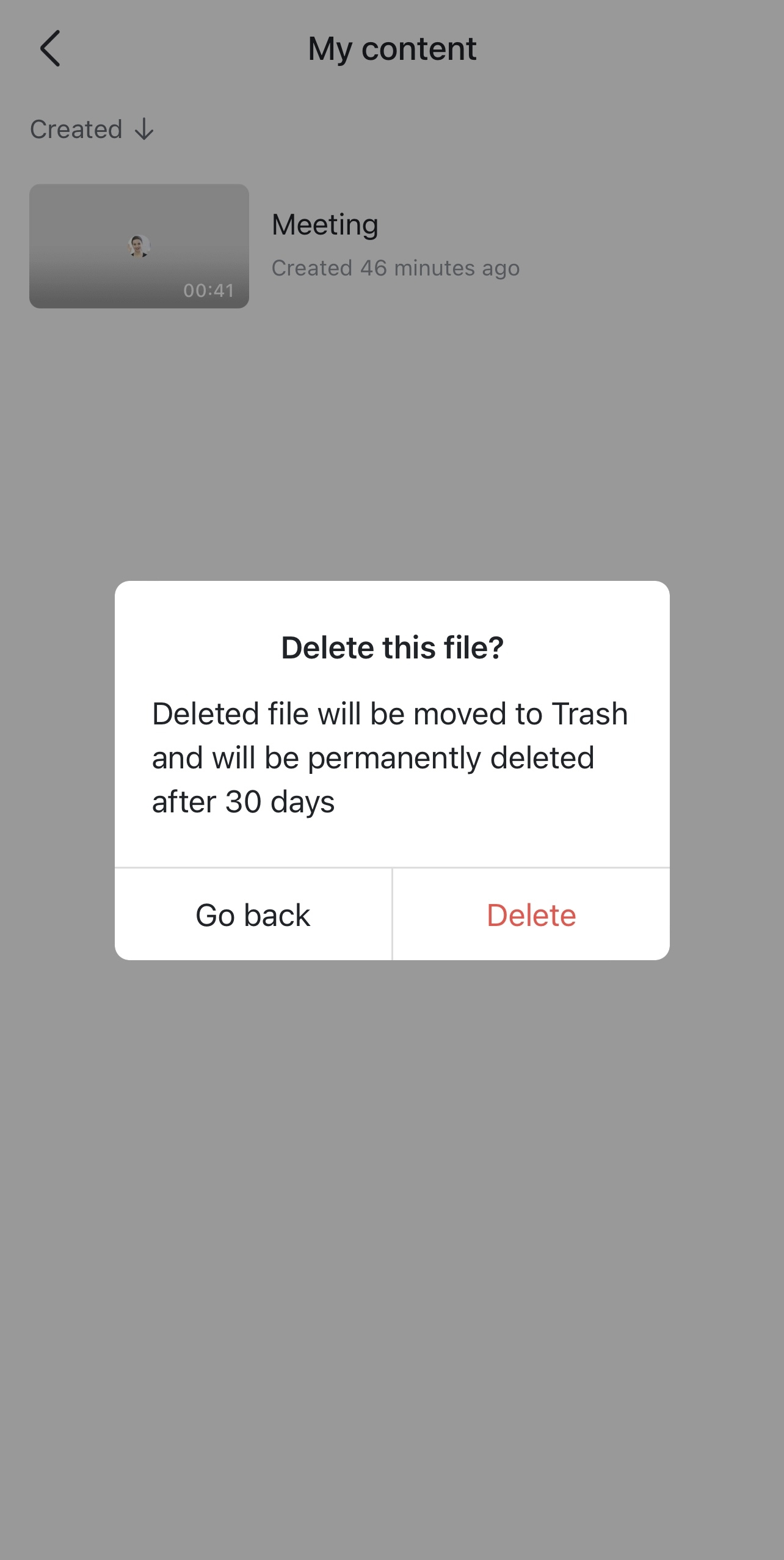Click the Delete this file? heading

point(392,647)
